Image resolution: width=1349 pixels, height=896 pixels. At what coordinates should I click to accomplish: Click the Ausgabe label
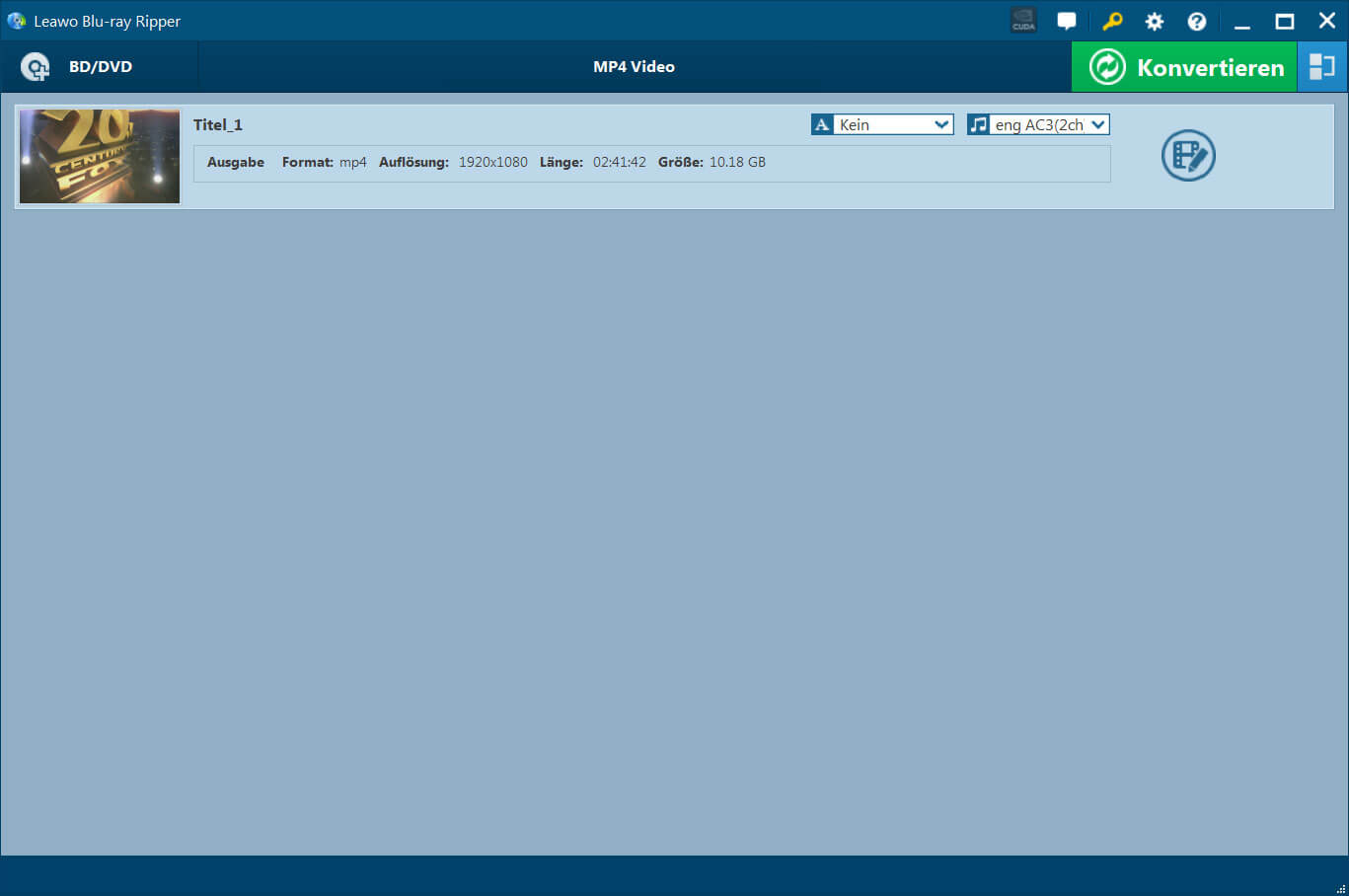point(236,162)
